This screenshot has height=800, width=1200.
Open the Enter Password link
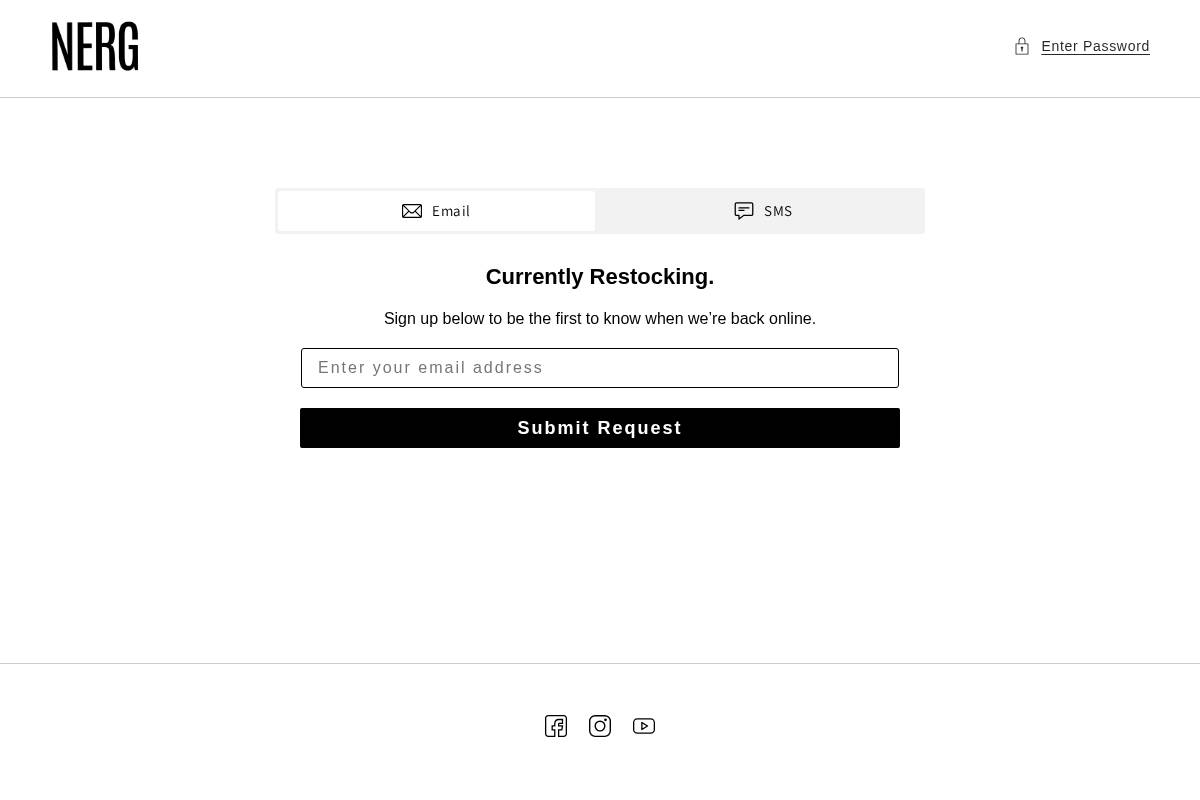[x=1095, y=46]
